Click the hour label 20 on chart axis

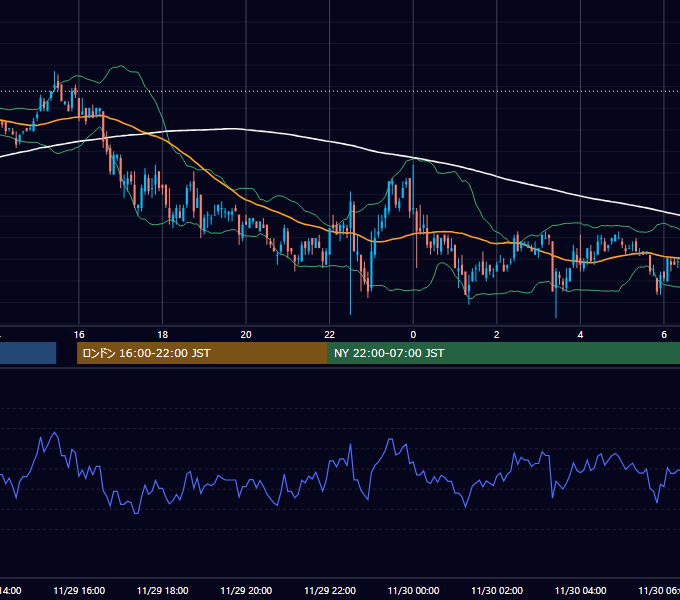pyautogui.click(x=246, y=335)
